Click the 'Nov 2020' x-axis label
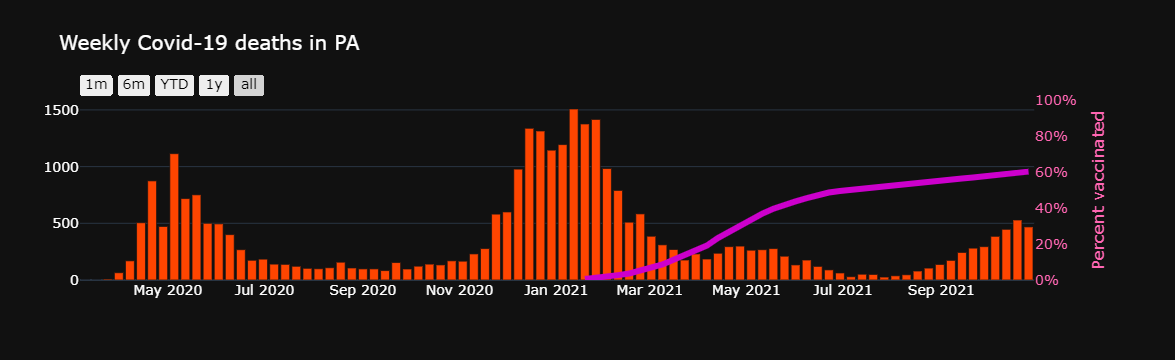 (x=459, y=290)
